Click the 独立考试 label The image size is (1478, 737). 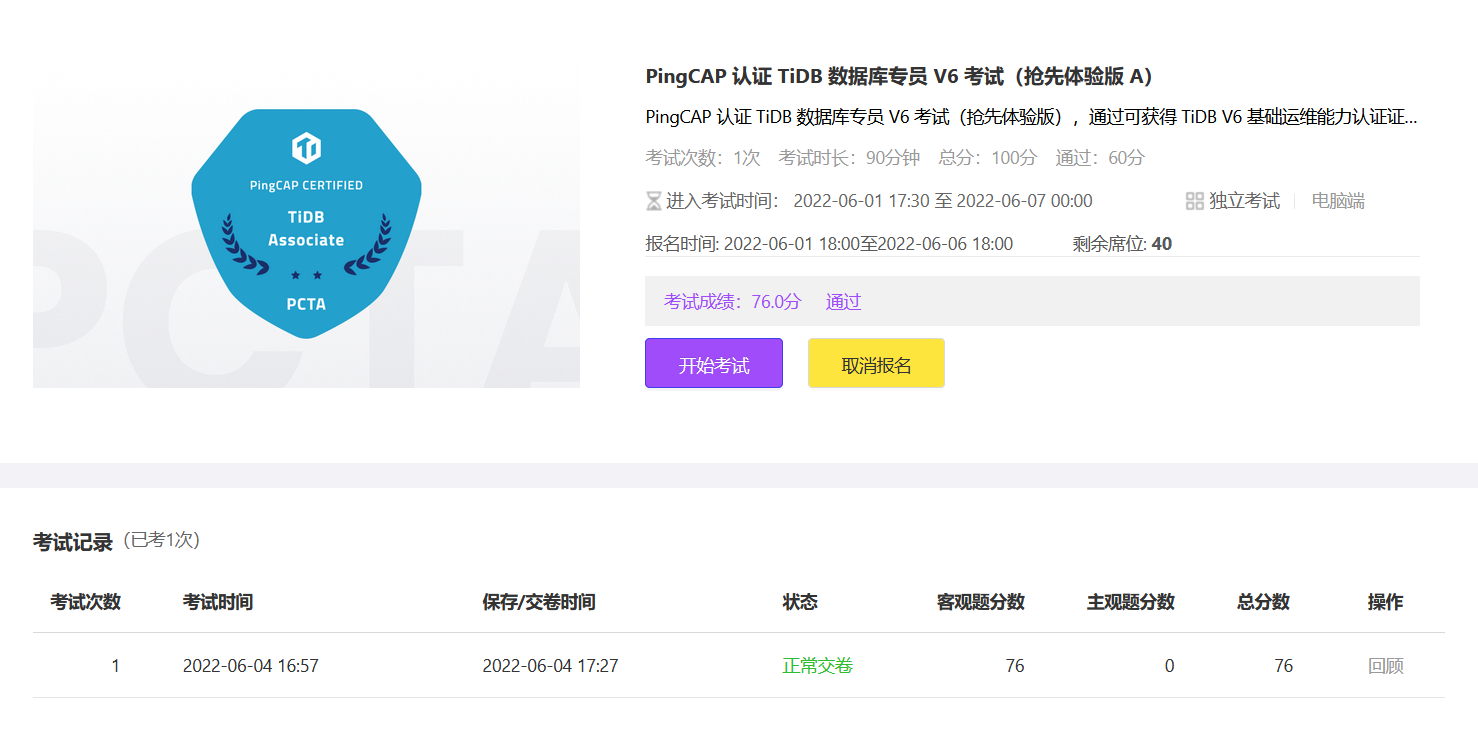point(1244,201)
